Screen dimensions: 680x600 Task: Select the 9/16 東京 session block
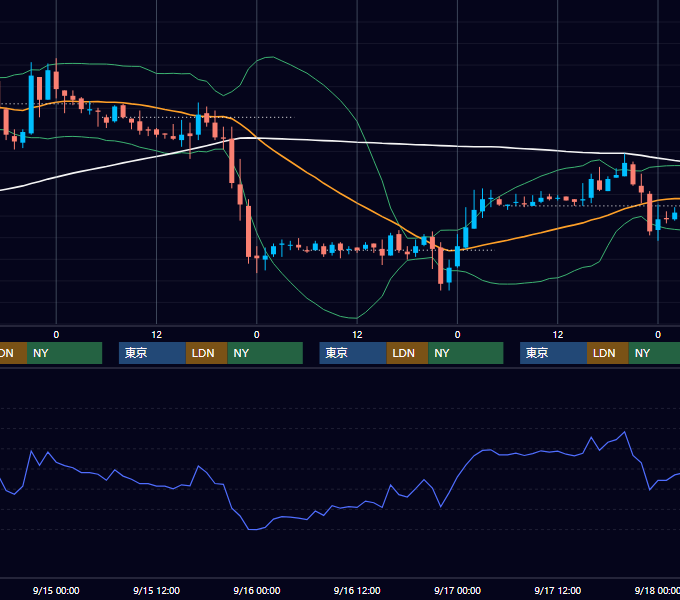353,353
